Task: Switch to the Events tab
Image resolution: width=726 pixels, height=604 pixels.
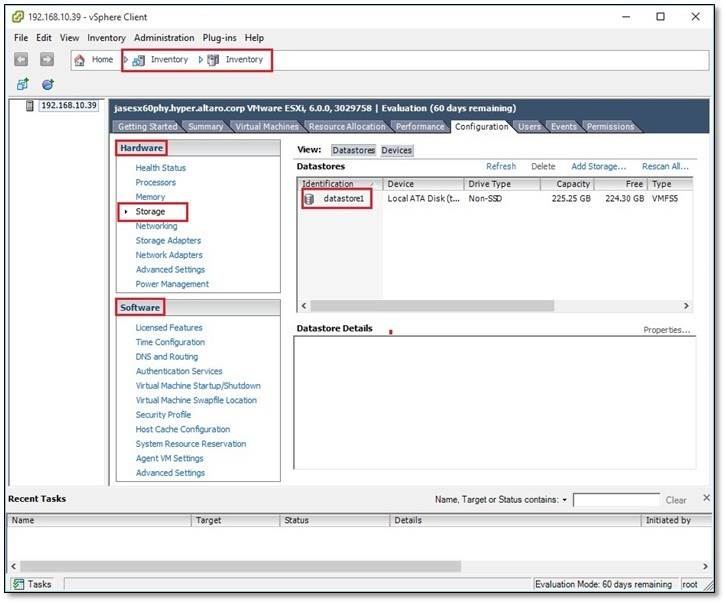Action: 563,126
